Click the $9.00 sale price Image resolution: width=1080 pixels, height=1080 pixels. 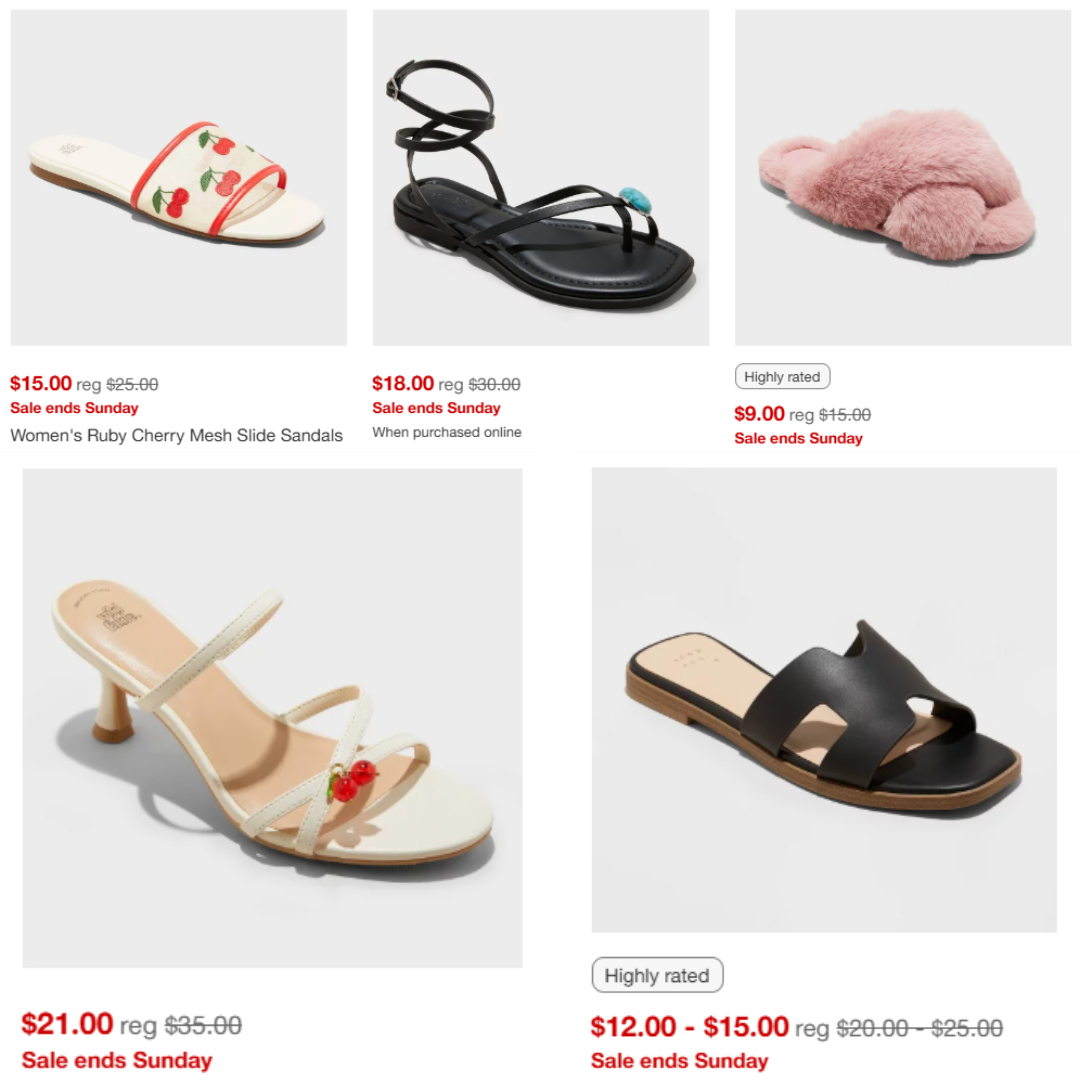click(759, 413)
